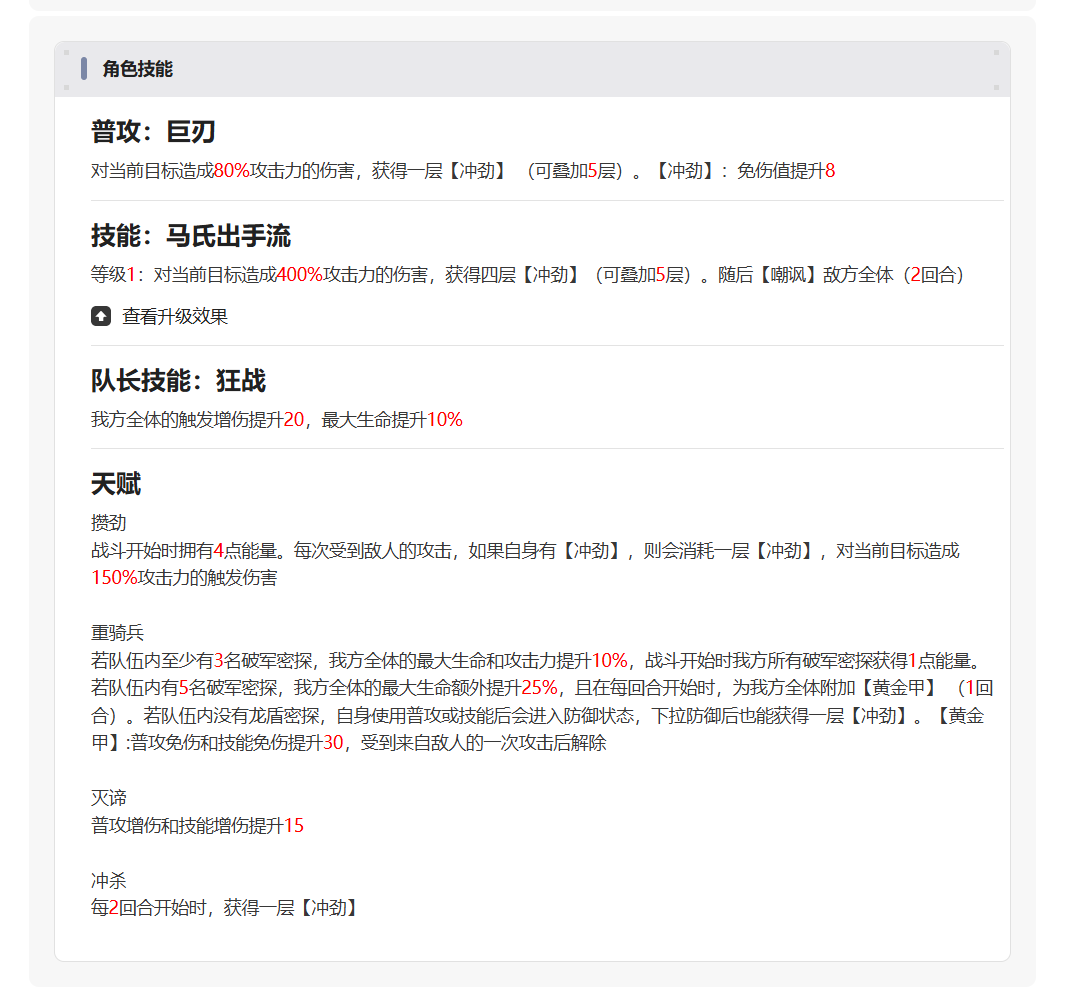Select the 技能：马氏出手流 heading
Image resolution: width=1065 pixels, height=1008 pixels.
(x=191, y=236)
